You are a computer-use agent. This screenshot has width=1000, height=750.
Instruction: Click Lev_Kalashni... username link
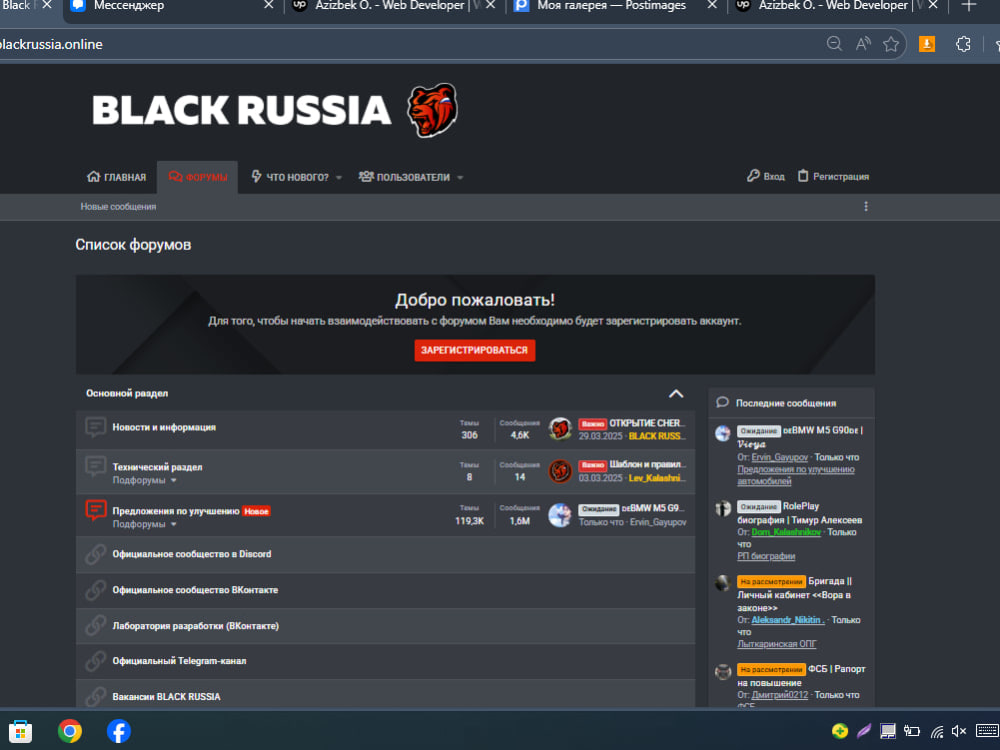click(657, 478)
